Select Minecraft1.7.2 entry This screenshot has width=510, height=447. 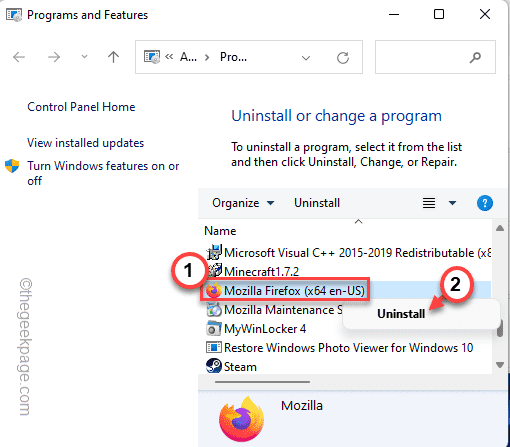click(x=261, y=272)
